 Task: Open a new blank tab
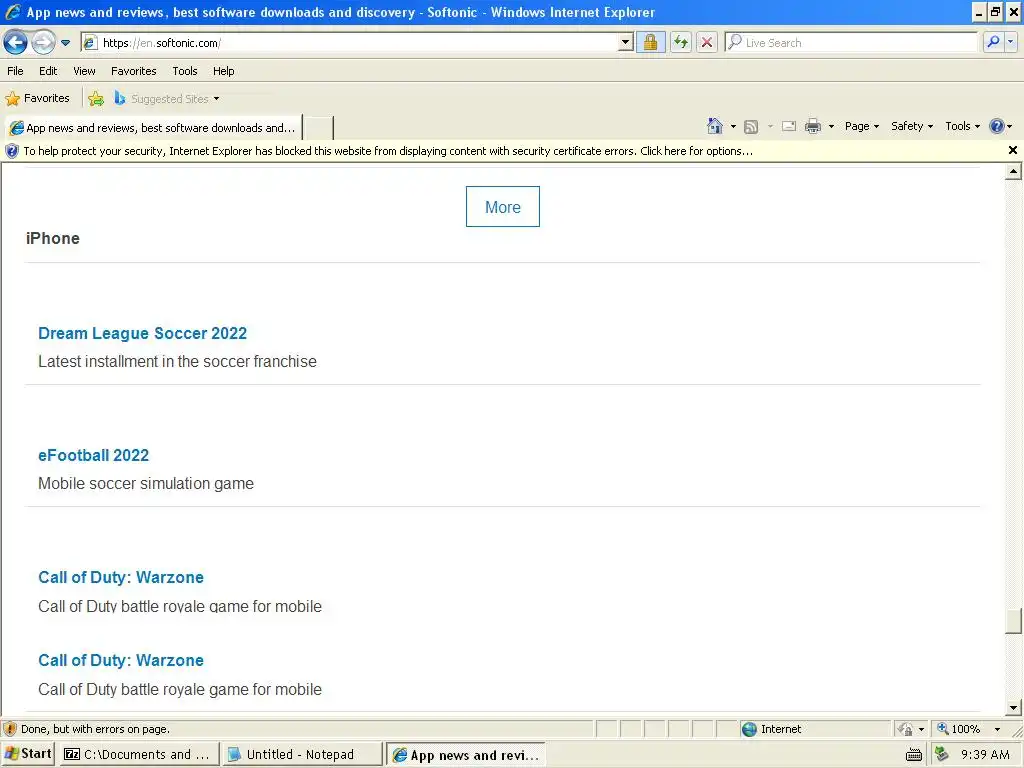319,128
